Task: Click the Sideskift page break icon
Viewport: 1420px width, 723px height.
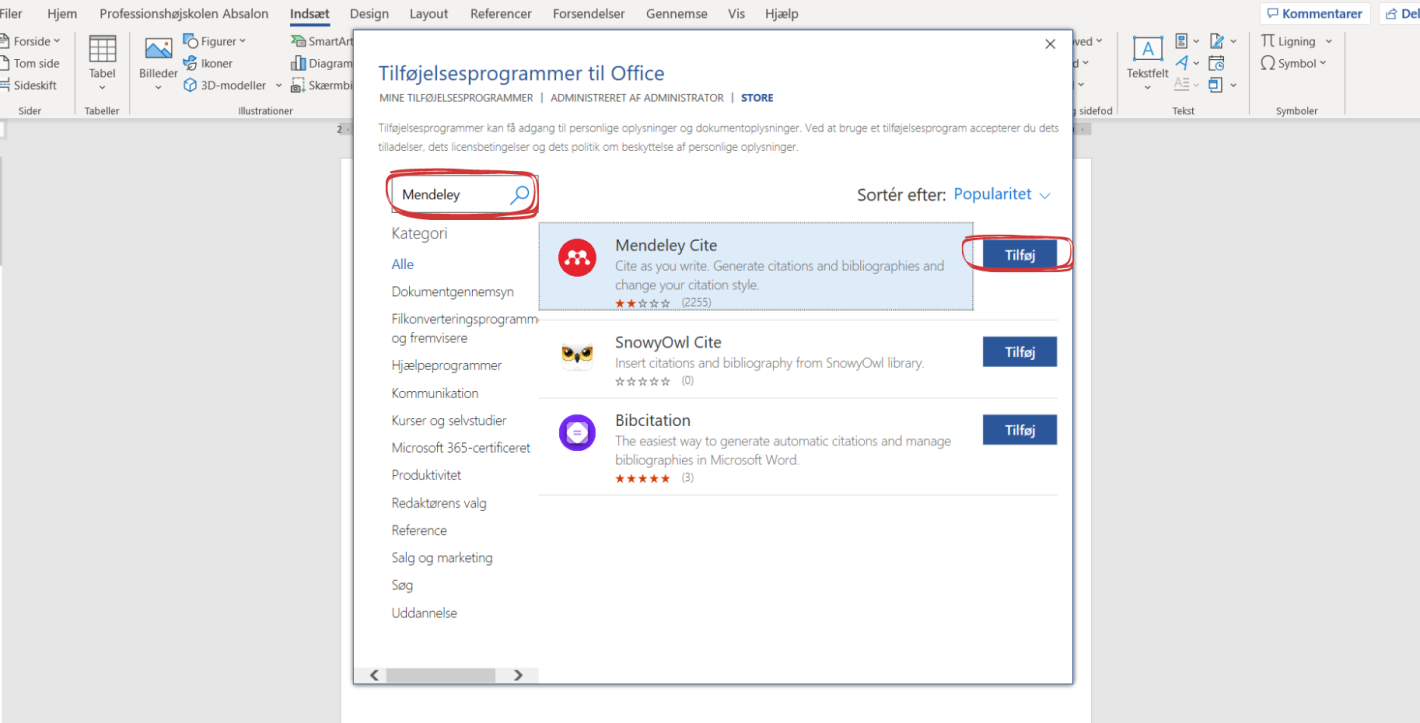Action: (3, 85)
